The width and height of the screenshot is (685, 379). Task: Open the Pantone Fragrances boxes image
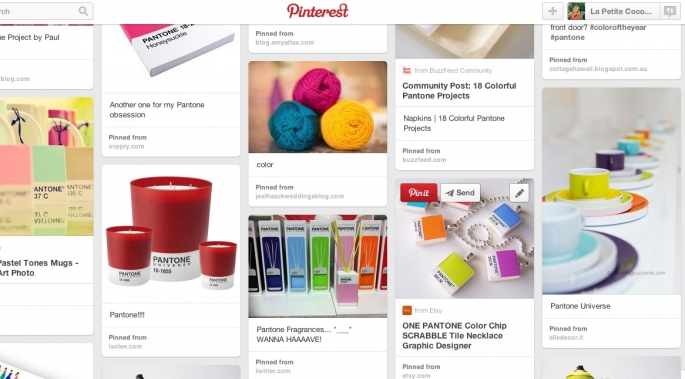[318, 266]
